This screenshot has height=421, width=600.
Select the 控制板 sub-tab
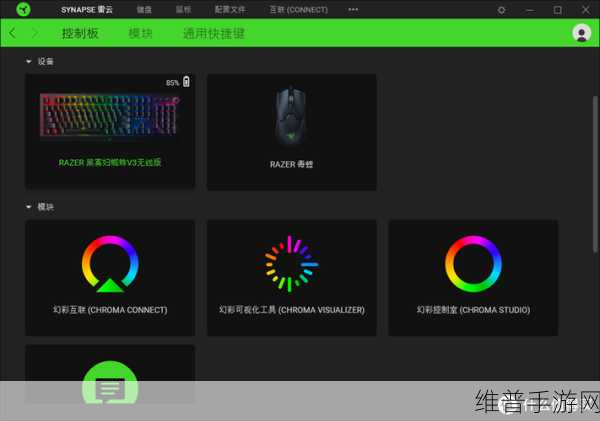tap(80, 33)
